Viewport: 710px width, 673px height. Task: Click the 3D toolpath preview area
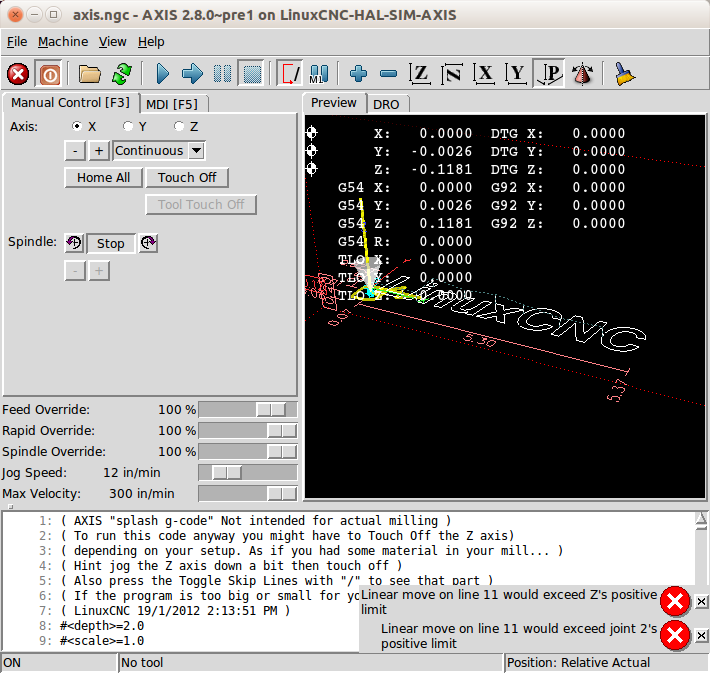[505, 307]
